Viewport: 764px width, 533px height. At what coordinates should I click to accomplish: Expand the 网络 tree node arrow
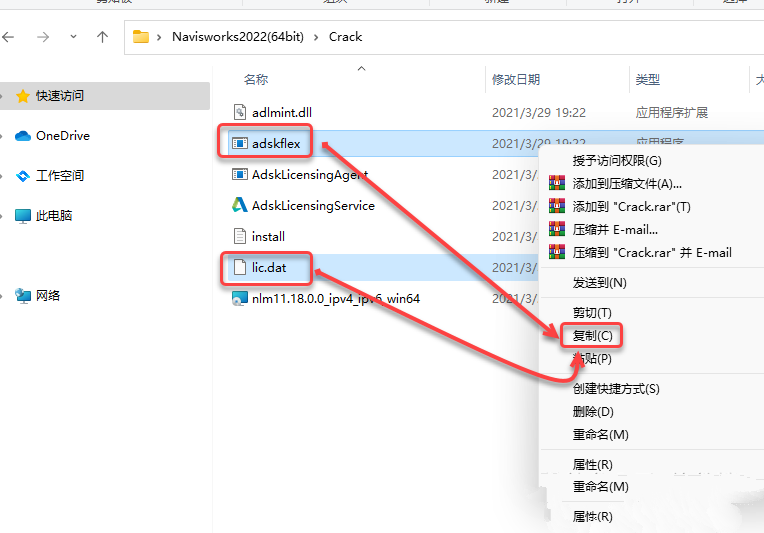1,296
